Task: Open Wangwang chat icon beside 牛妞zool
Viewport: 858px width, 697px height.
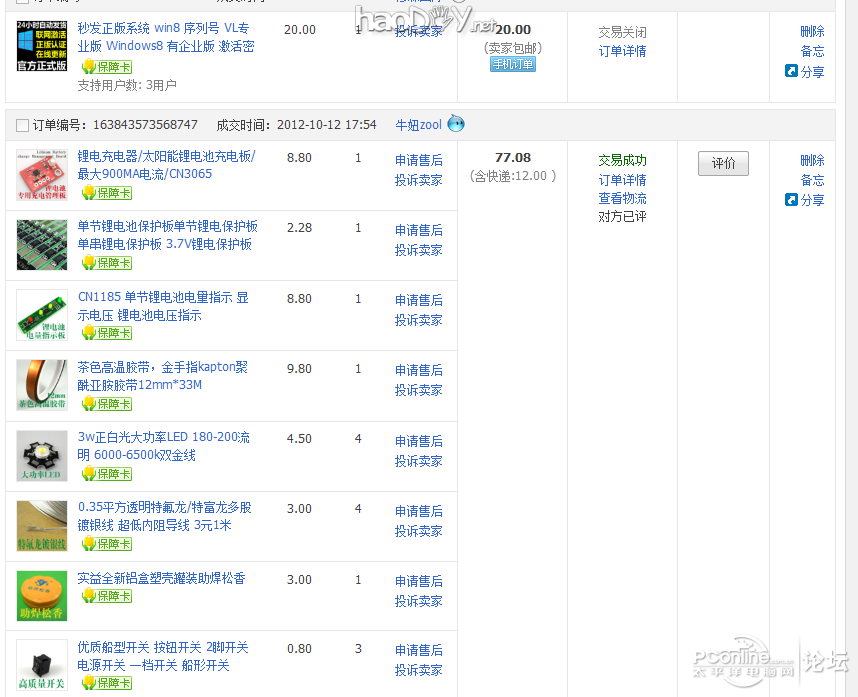Action: (x=456, y=124)
